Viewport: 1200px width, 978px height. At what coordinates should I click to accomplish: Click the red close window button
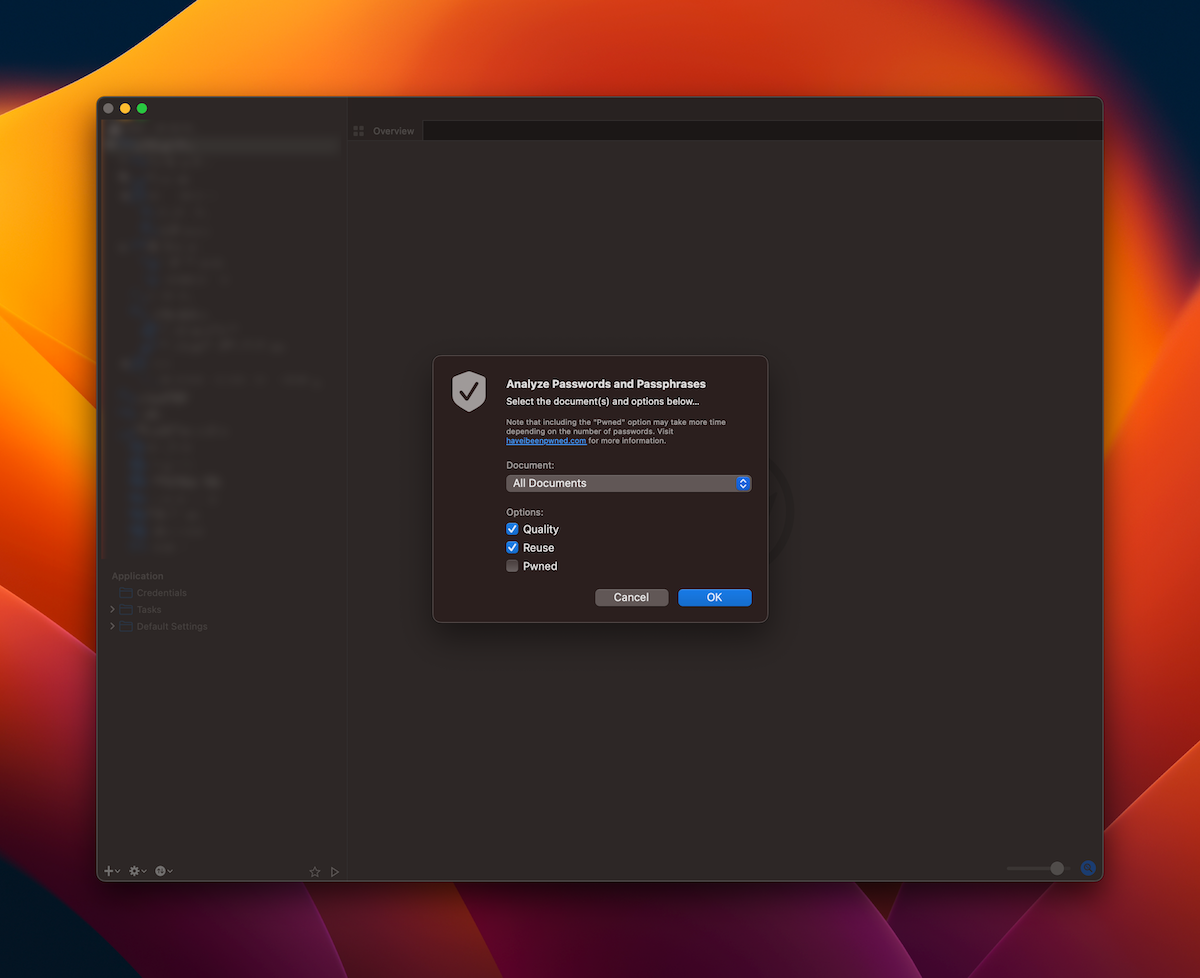pyautogui.click(x=109, y=108)
